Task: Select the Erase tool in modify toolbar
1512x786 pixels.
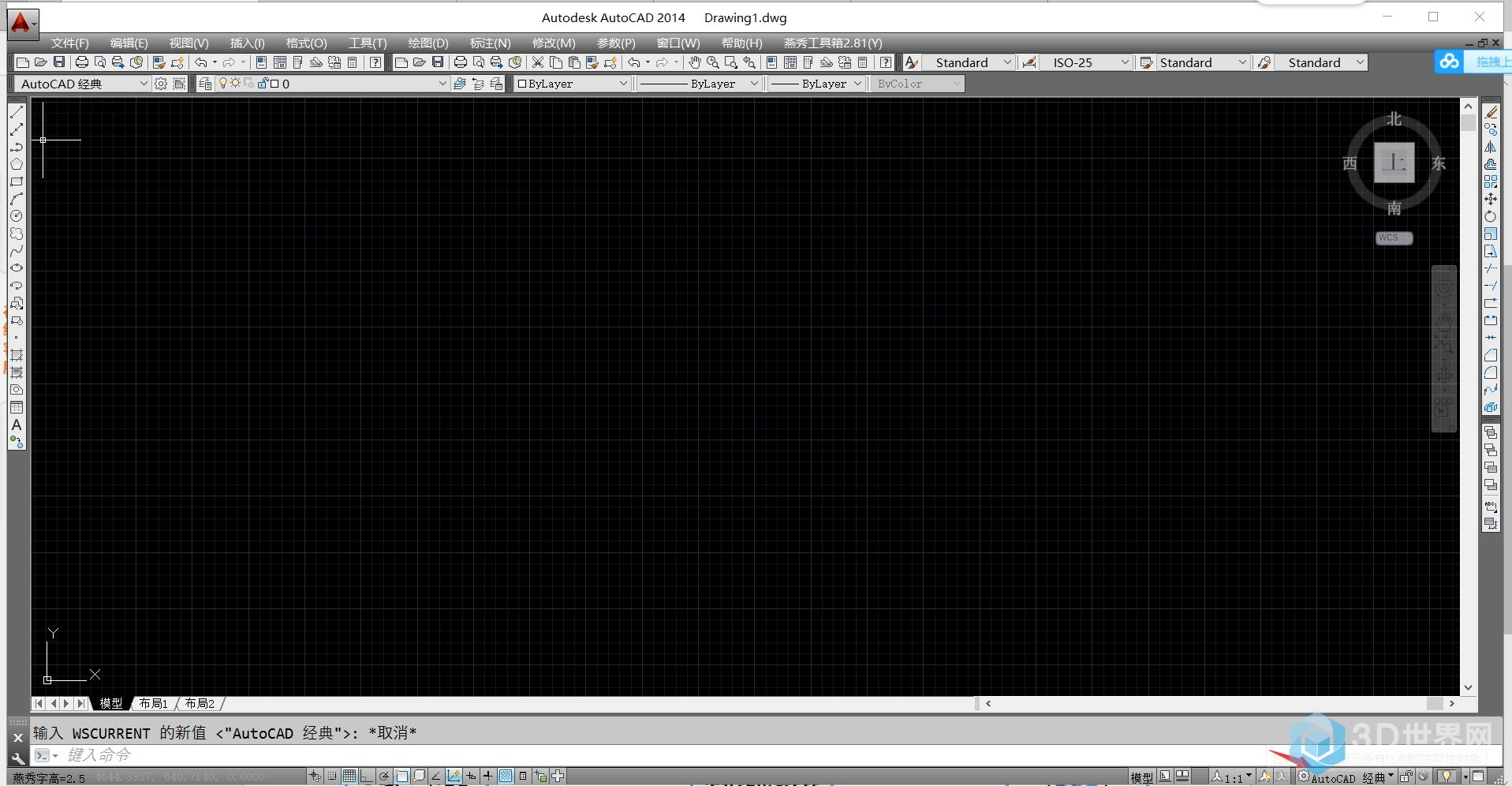Action: click(x=1491, y=112)
